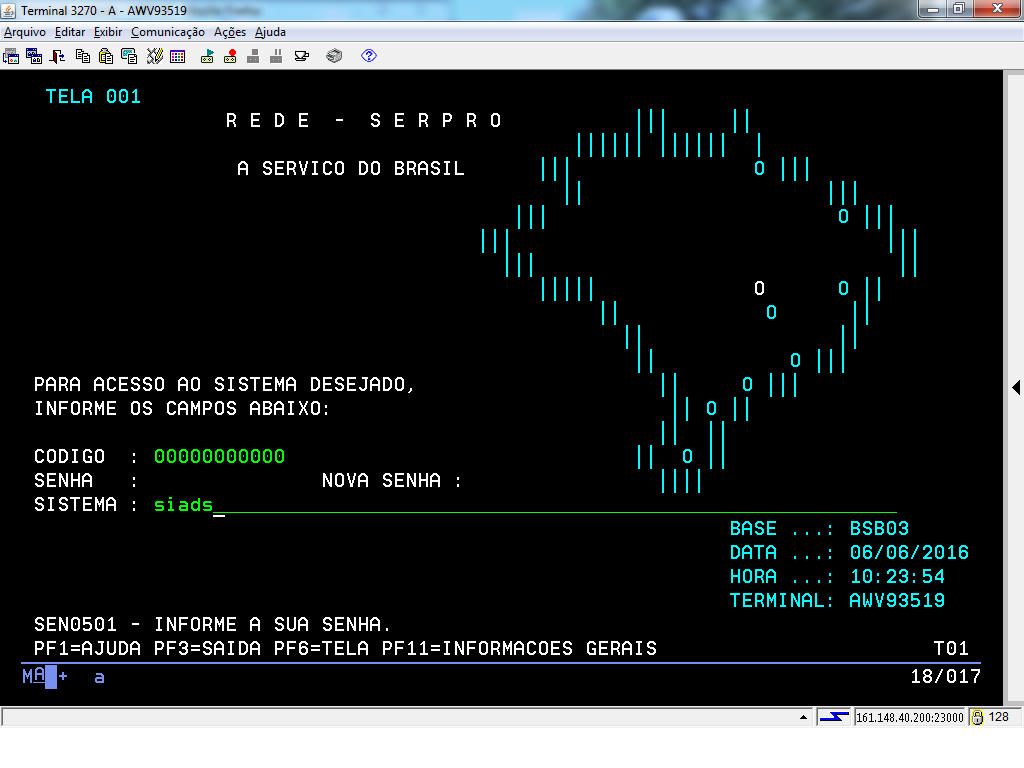Viewport: 1024px width, 768px height.
Task: Click the T01 indicator
Action: point(952,648)
